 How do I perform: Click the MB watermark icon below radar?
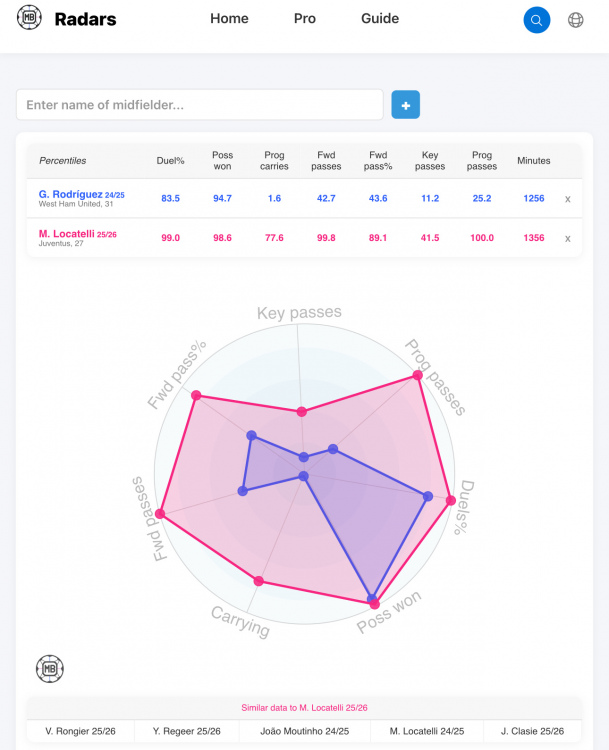50,668
